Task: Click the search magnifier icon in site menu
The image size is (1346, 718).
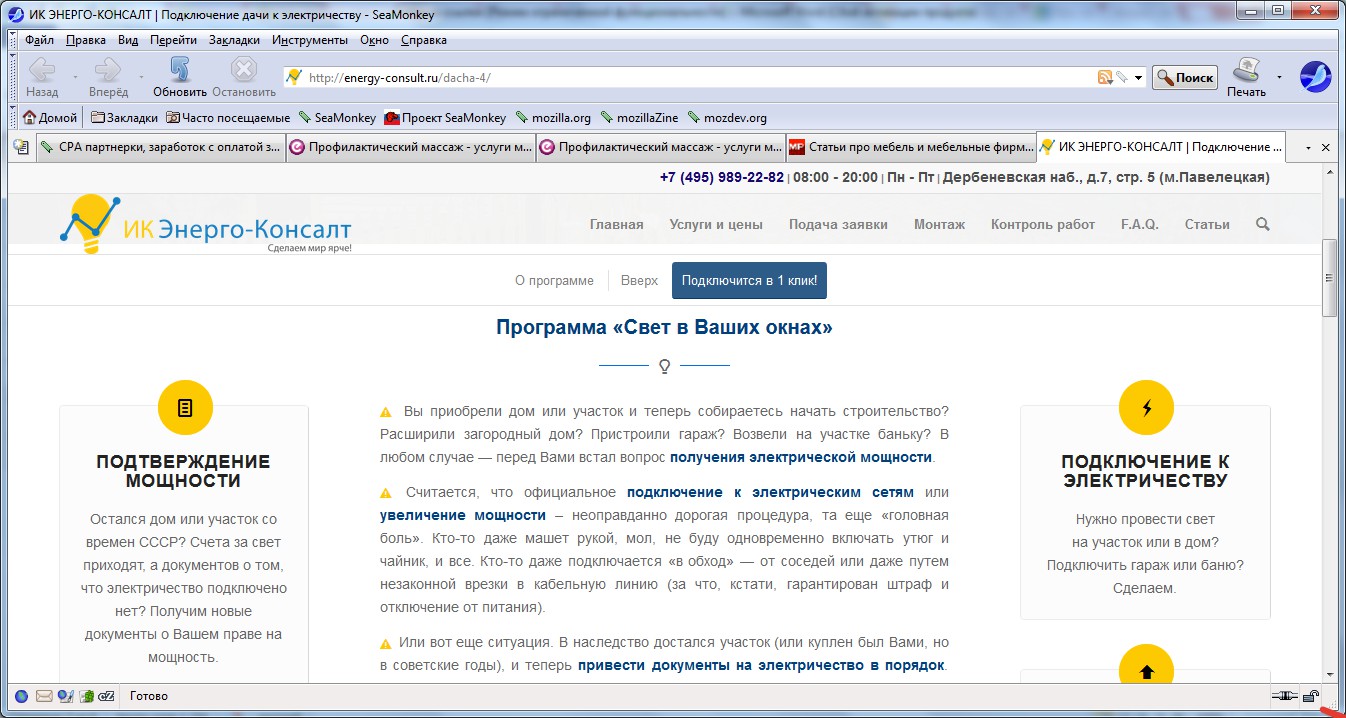Action: [x=1262, y=224]
